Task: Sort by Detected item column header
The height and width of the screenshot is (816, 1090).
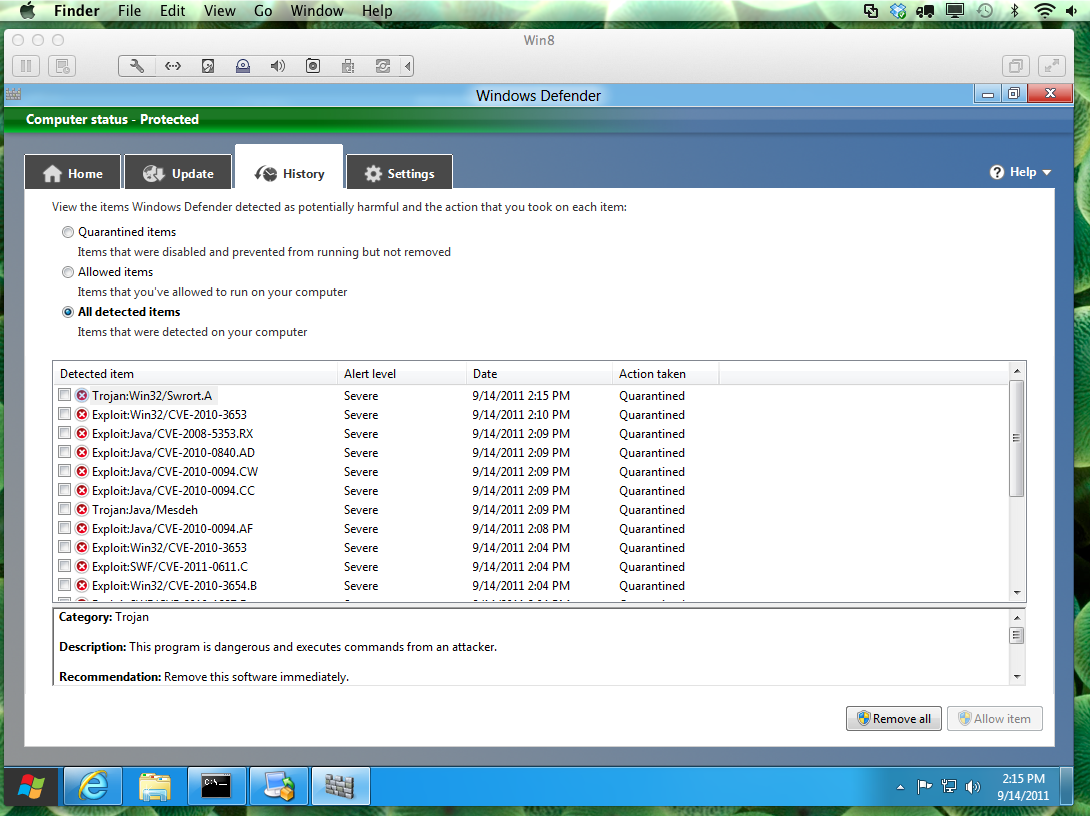Action: point(195,373)
